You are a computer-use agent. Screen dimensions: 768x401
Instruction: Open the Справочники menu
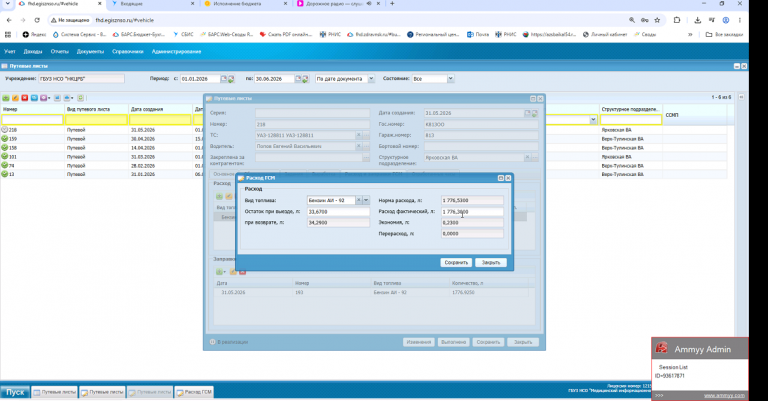pyautogui.click(x=128, y=51)
